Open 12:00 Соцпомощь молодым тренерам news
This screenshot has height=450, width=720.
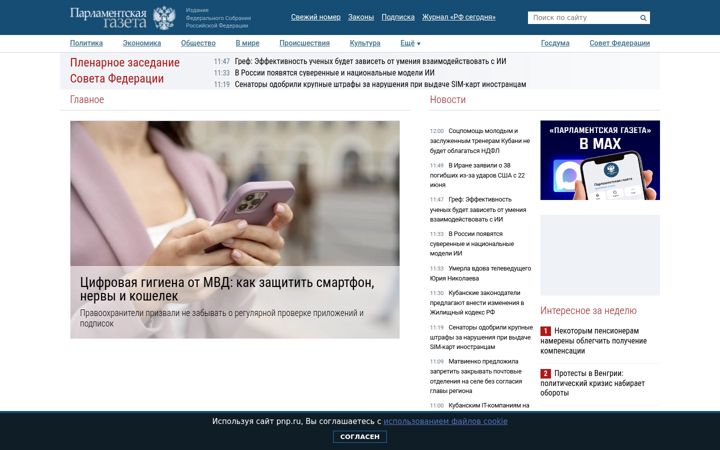pos(480,141)
